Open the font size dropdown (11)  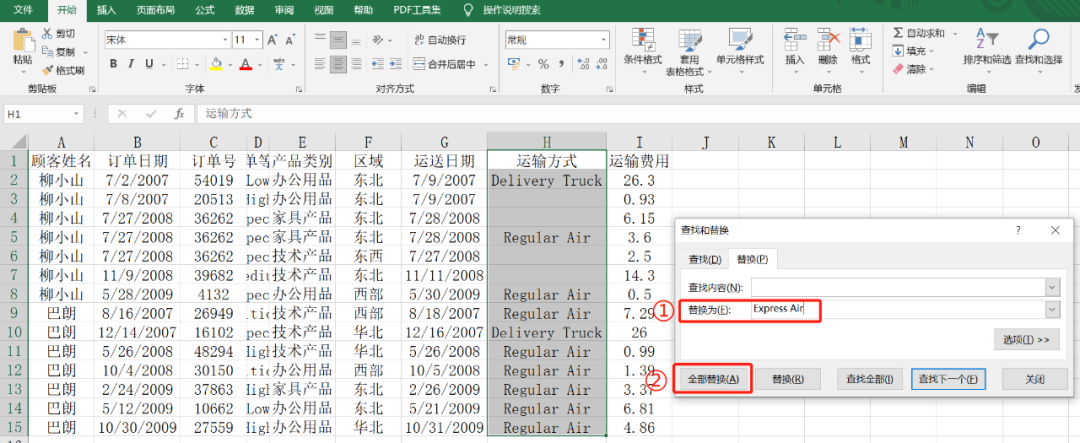click(x=257, y=40)
